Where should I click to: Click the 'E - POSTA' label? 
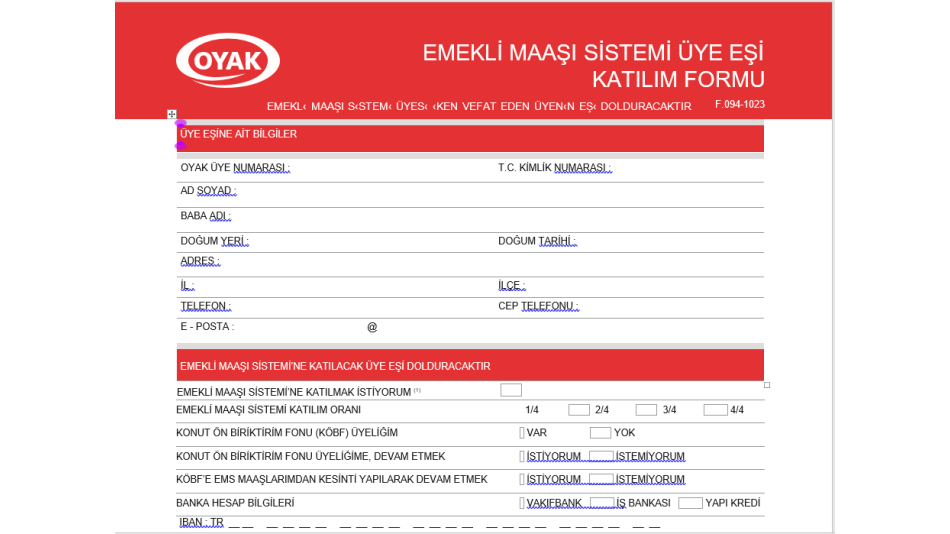pos(207,327)
